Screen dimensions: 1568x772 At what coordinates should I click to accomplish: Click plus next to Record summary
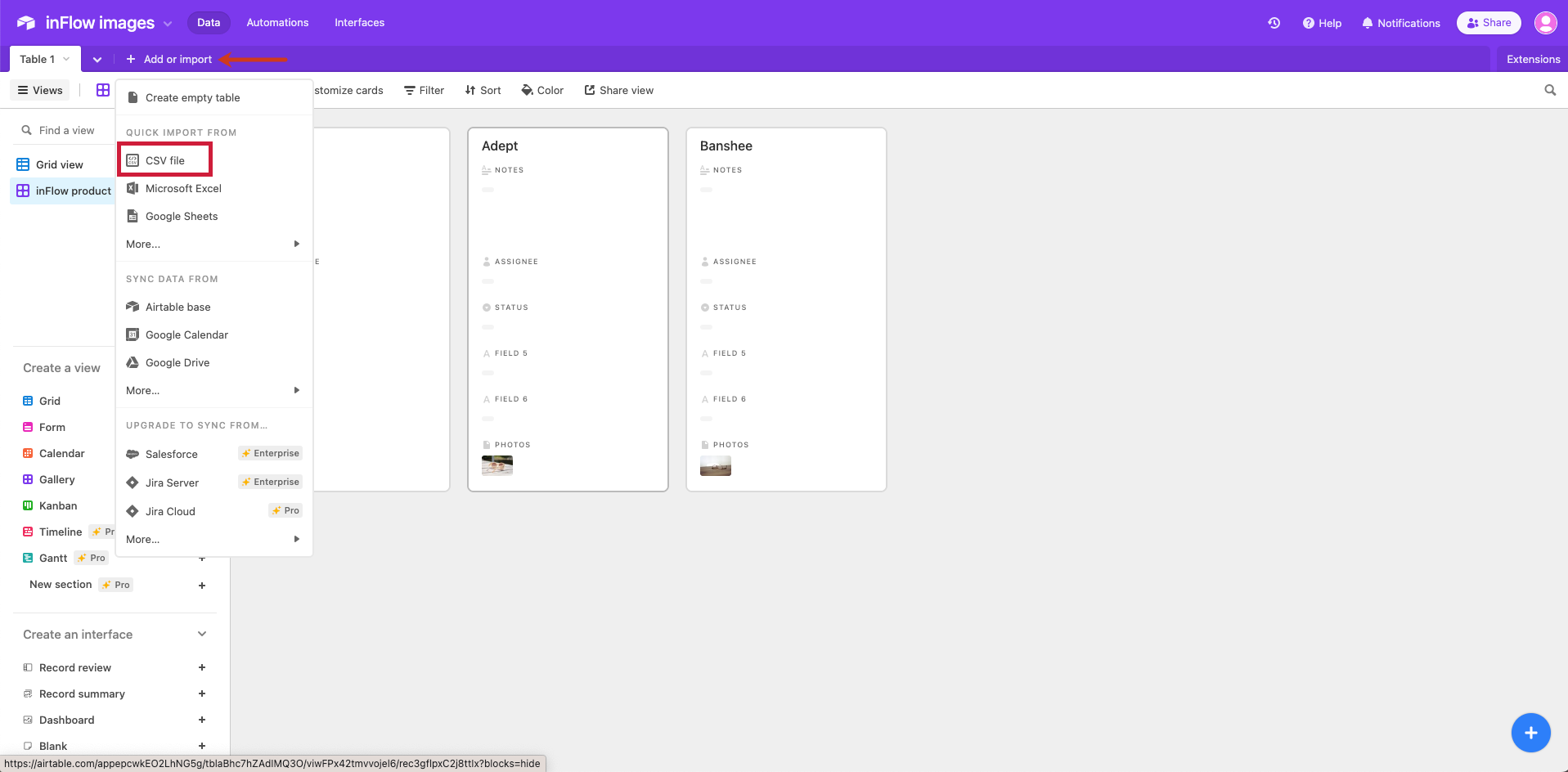click(x=202, y=693)
